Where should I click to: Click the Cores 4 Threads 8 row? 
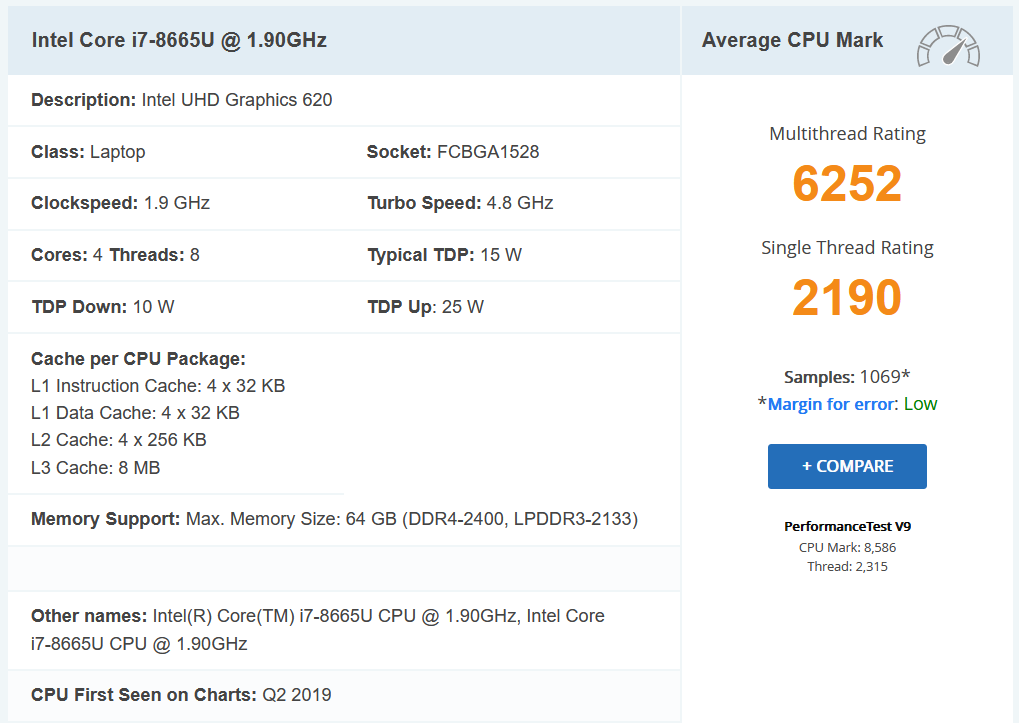[x=115, y=255]
